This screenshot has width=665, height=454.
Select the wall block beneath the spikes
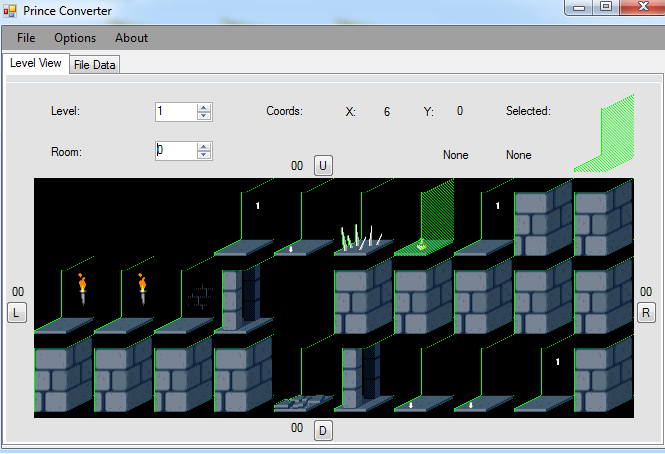coord(363,297)
